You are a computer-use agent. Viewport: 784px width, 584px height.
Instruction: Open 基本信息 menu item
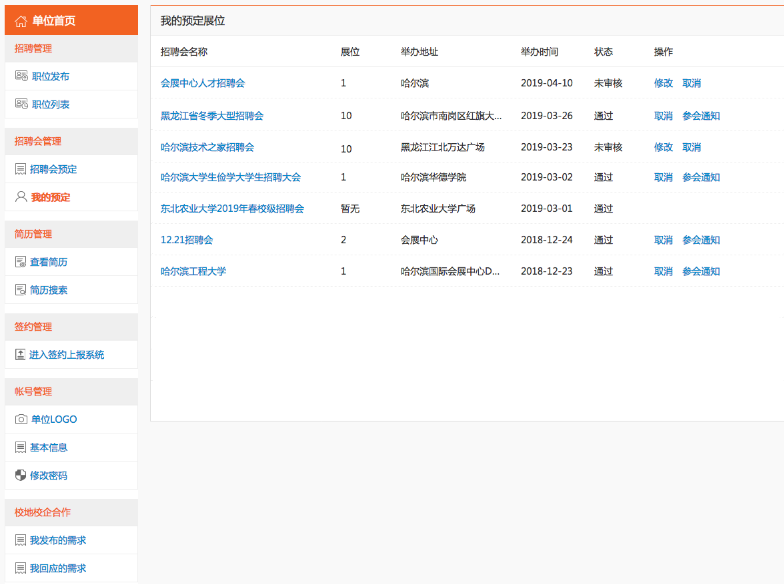(48, 447)
